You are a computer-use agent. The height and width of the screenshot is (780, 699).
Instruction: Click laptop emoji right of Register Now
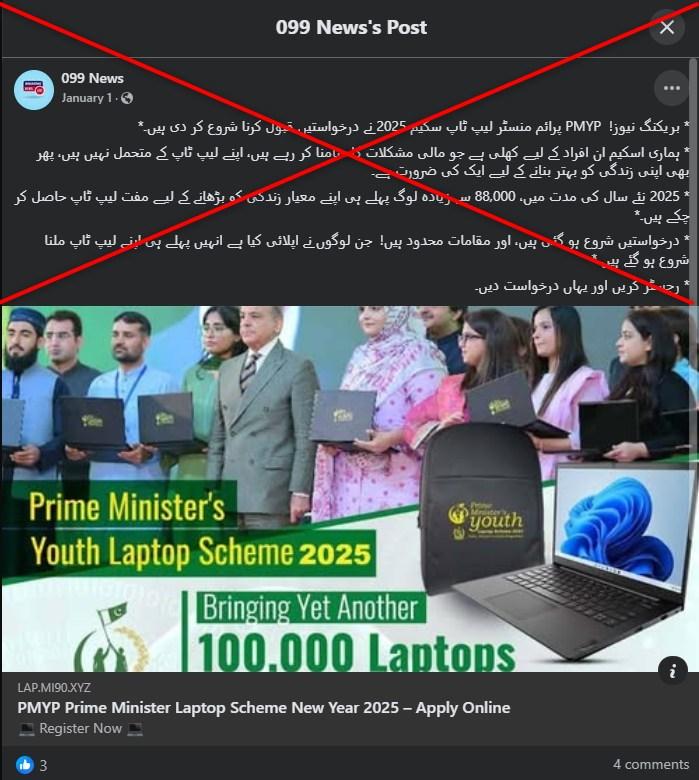click(135, 729)
